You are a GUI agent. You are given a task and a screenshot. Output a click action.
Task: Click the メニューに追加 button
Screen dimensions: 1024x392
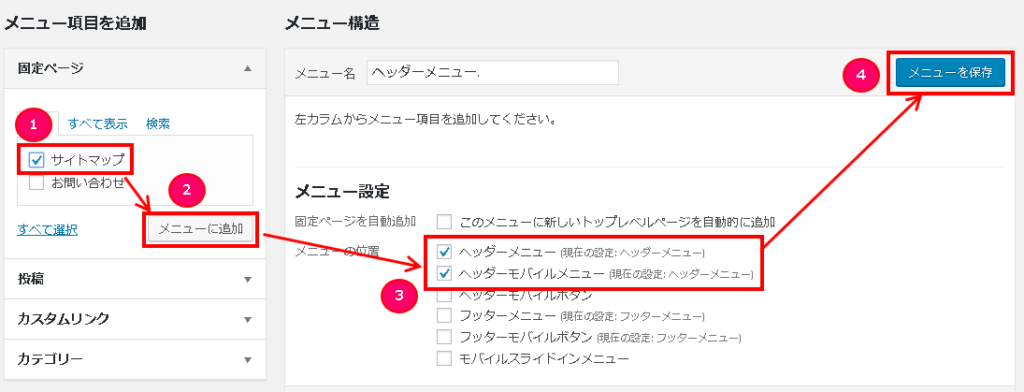(x=200, y=229)
